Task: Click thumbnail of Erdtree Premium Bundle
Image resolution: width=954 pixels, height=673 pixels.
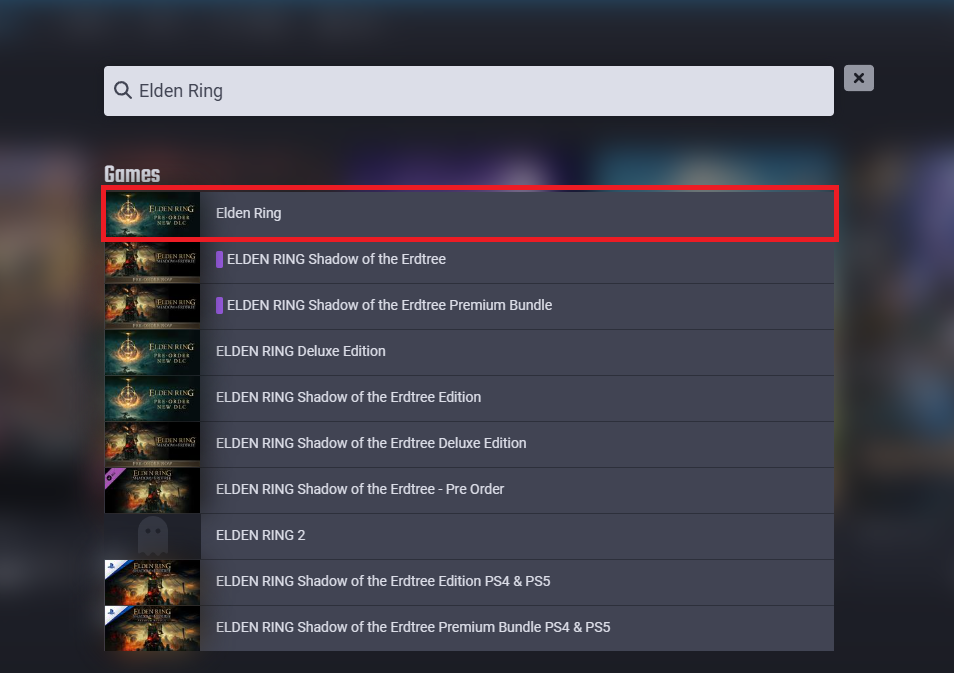Action: 152,306
